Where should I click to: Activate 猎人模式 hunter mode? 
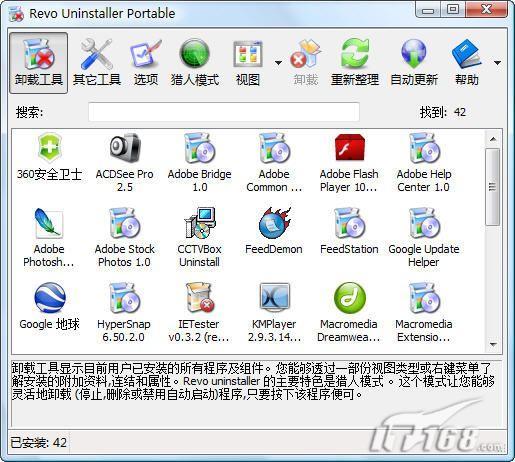[195, 63]
